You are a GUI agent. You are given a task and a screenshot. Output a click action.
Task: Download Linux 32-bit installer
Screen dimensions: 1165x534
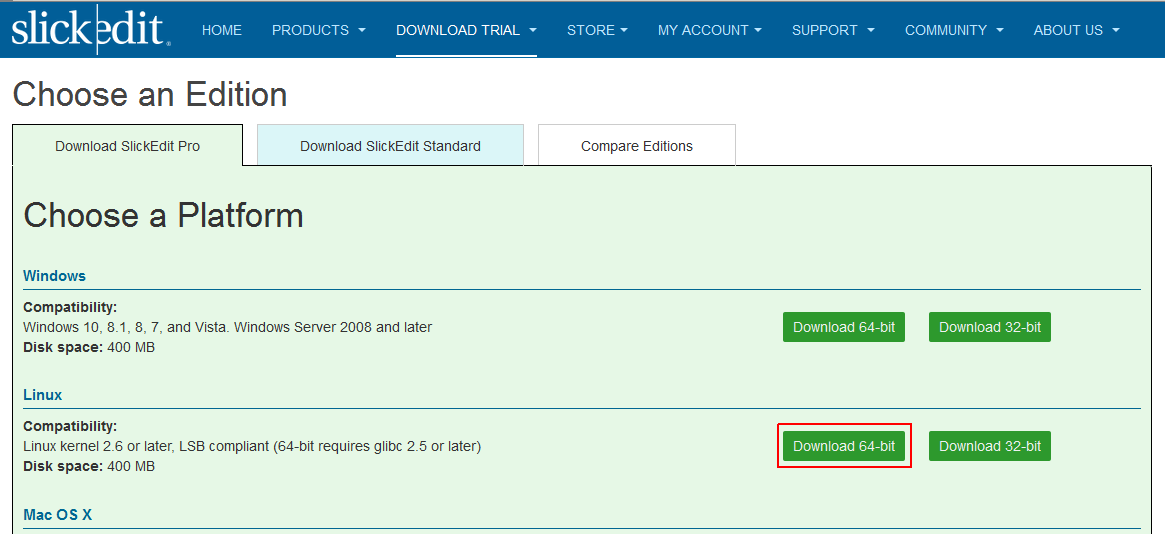click(990, 446)
